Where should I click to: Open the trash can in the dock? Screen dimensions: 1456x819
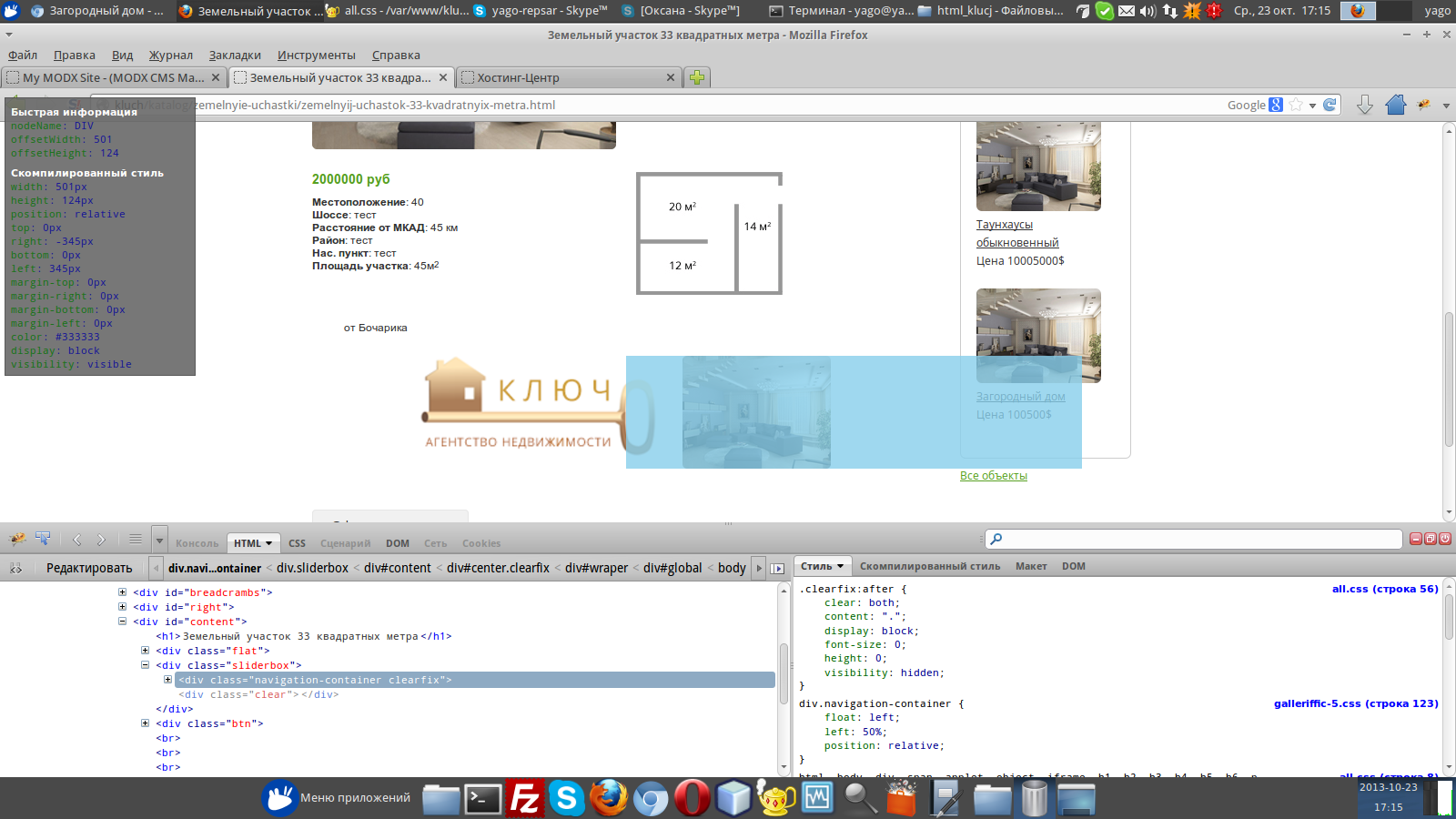pos(1035,798)
